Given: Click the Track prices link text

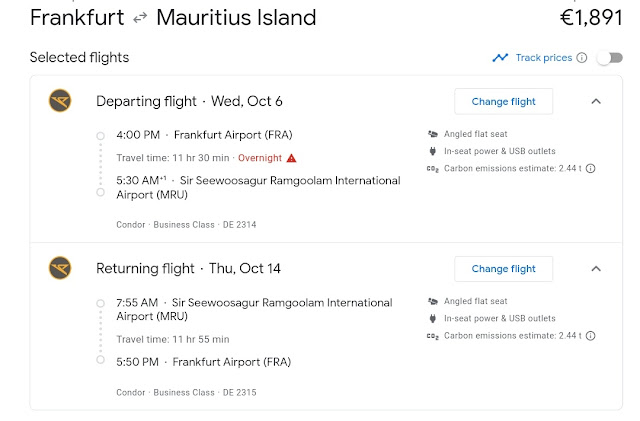Looking at the screenshot, I should pyautogui.click(x=543, y=58).
